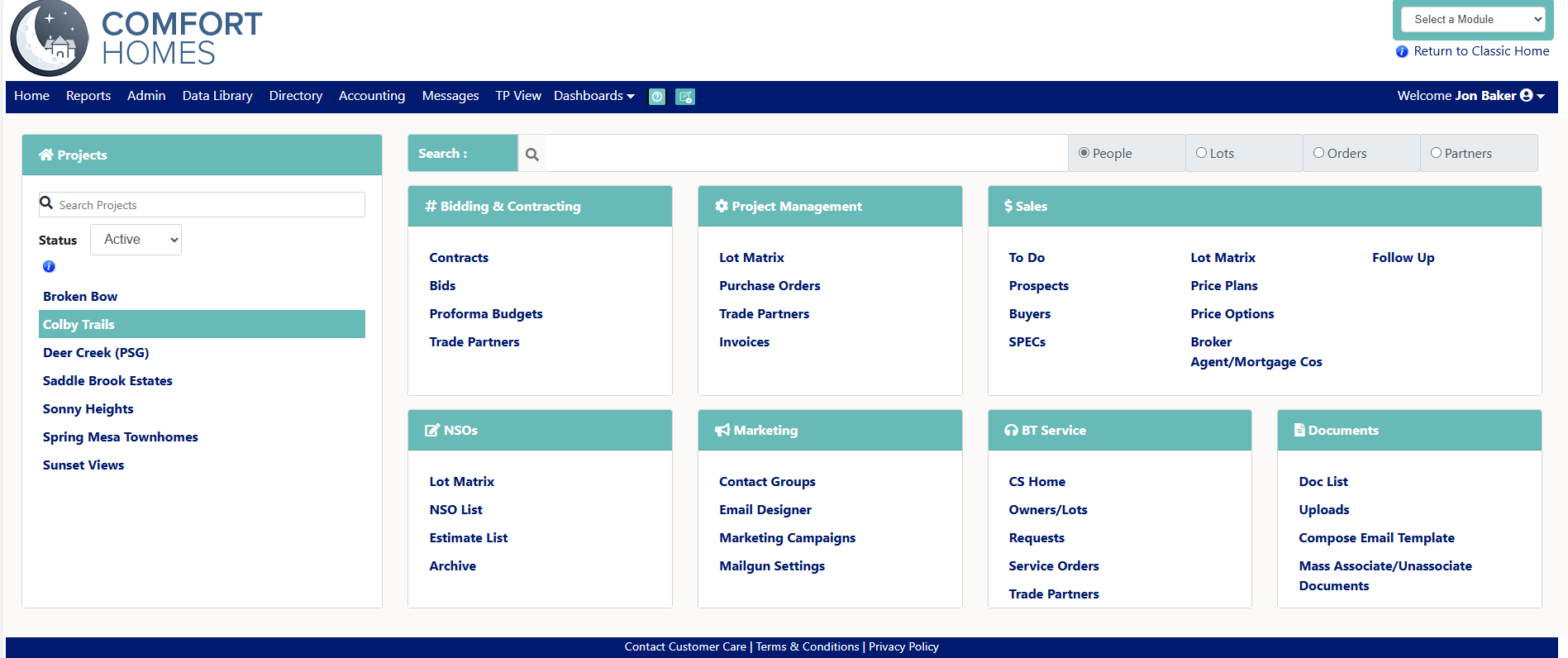Open the Accounting menu item
Image resolution: width=1568 pixels, height=658 pixels.
coord(372,96)
